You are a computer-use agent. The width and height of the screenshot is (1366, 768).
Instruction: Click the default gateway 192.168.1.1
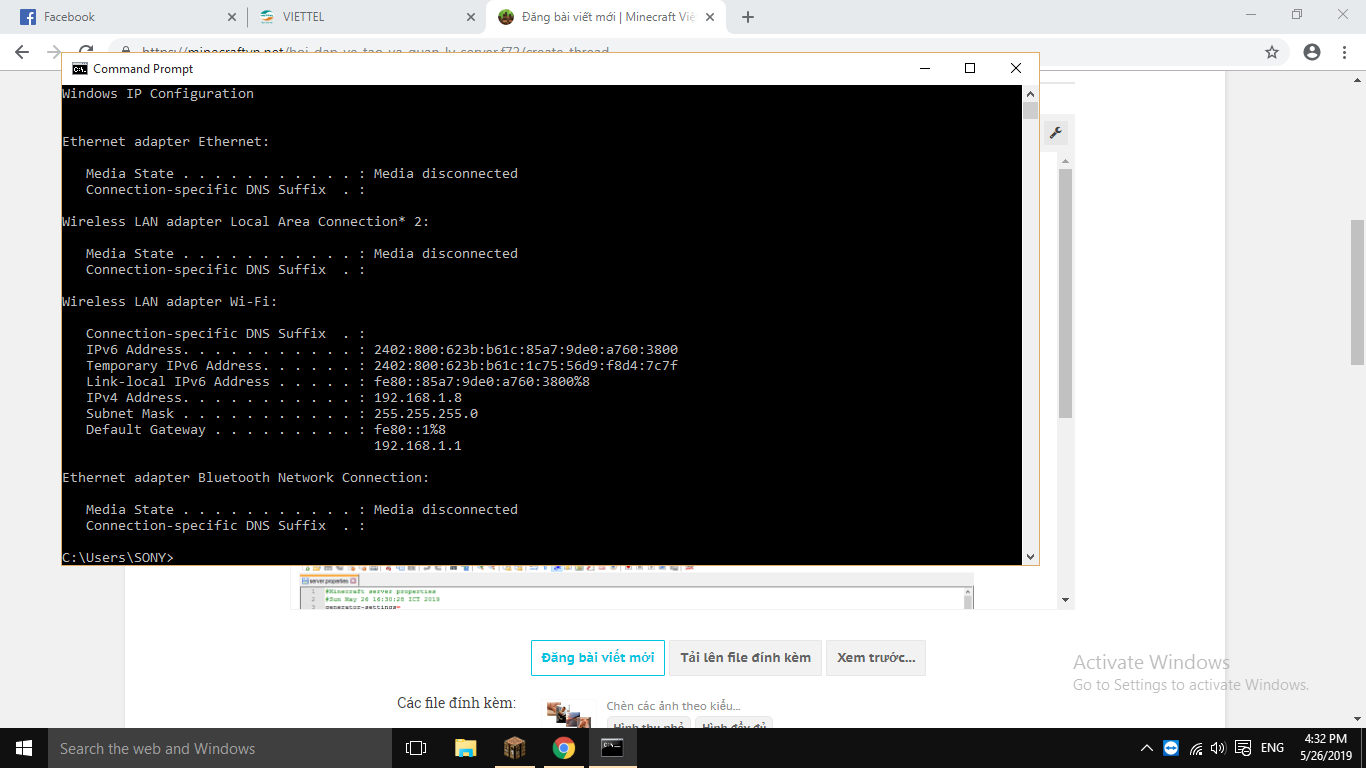pyautogui.click(x=418, y=446)
